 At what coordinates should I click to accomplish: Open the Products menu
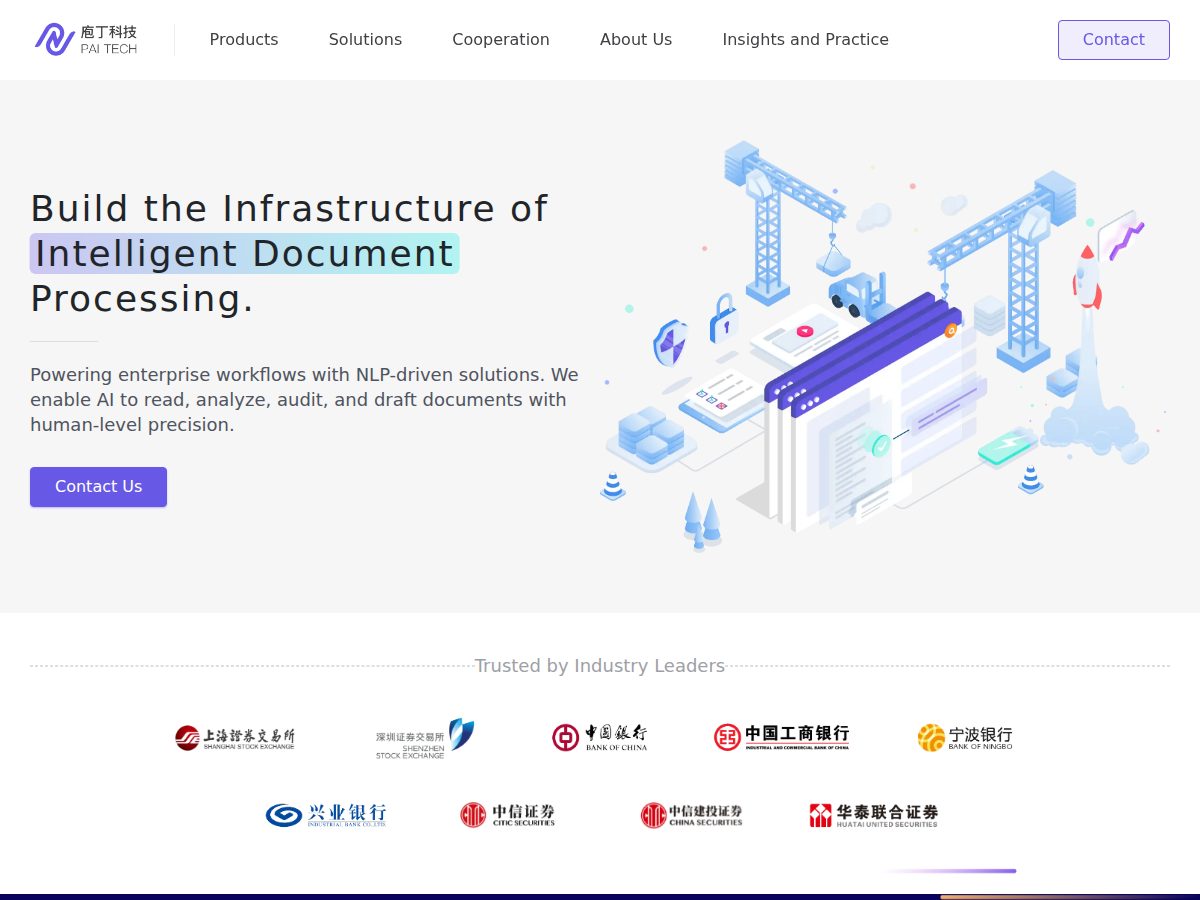click(244, 39)
